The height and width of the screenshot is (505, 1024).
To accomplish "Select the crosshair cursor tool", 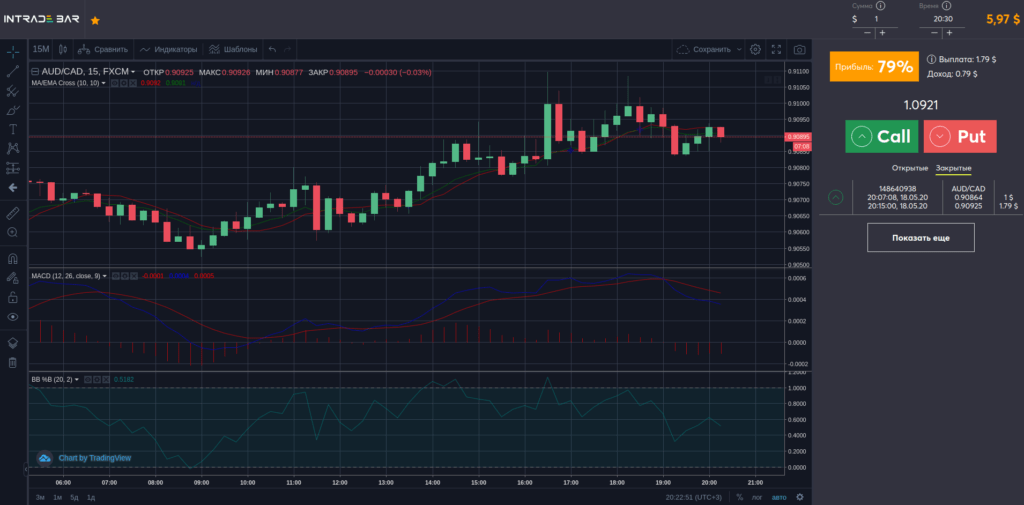I will click(13, 50).
